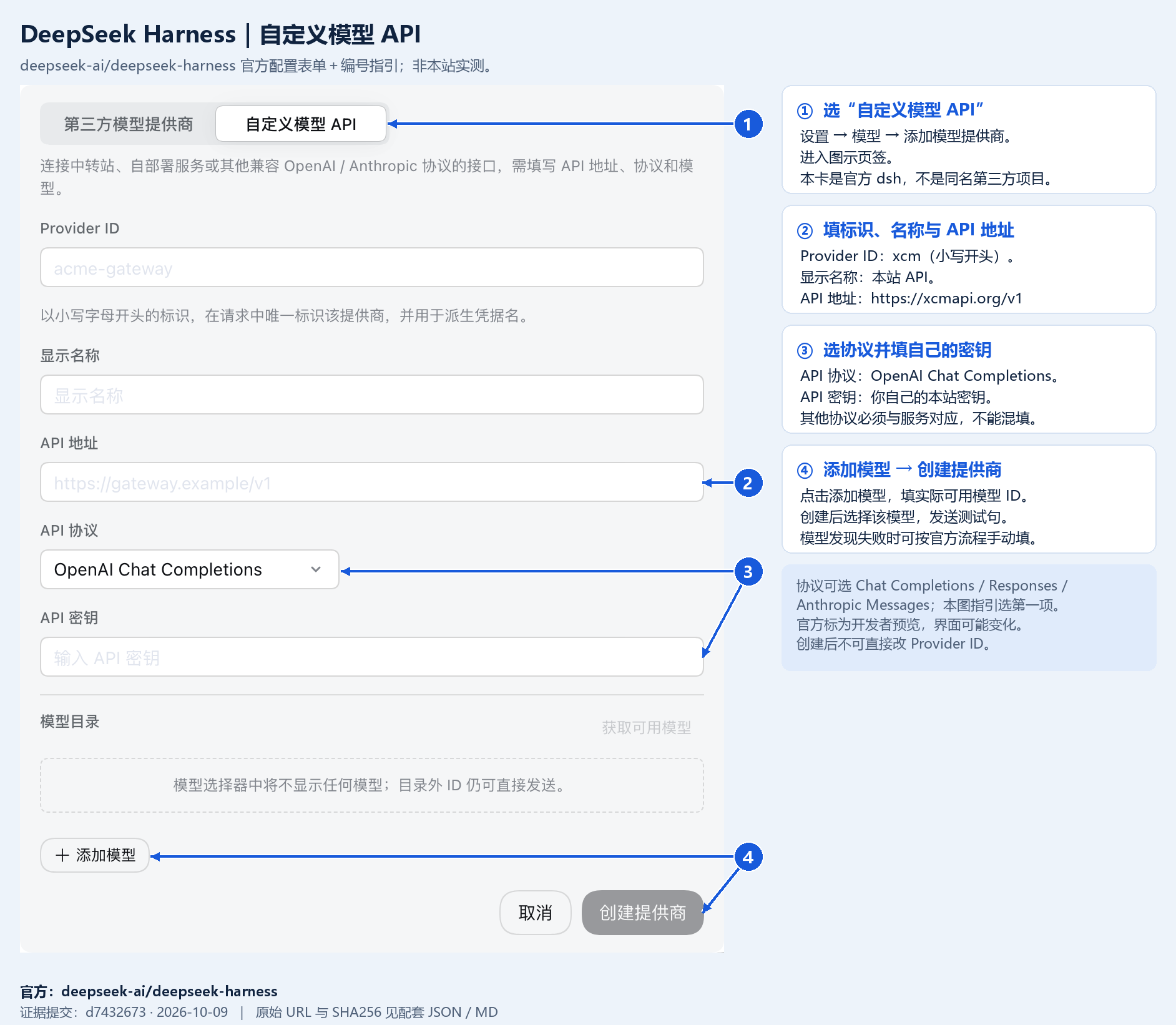Click the API 密钥 input field
This screenshot has height=1025, width=1176.
pos(372,657)
